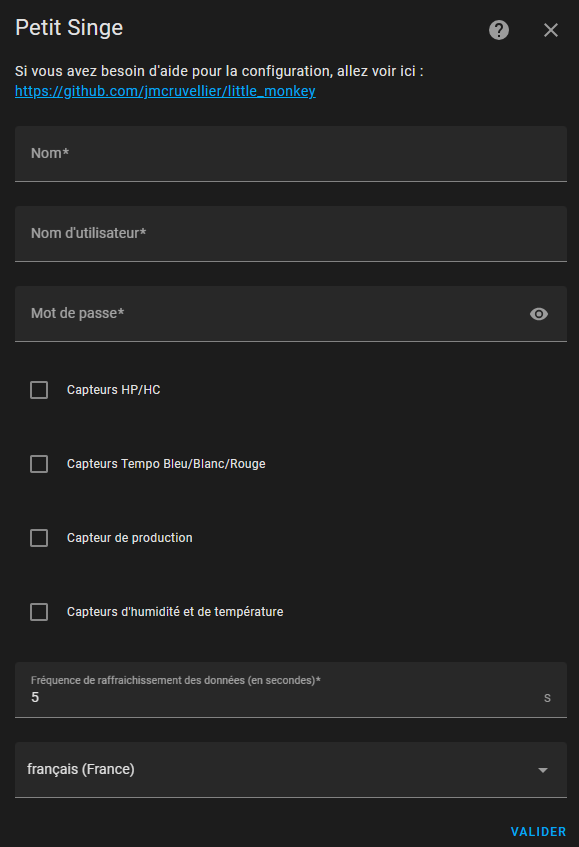Tick Capteurs Tempo Bleu/Blanc/Rouge checkbox
Image resolution: width=579 pixels, height=847 pixels.
[x=39, y=464]
